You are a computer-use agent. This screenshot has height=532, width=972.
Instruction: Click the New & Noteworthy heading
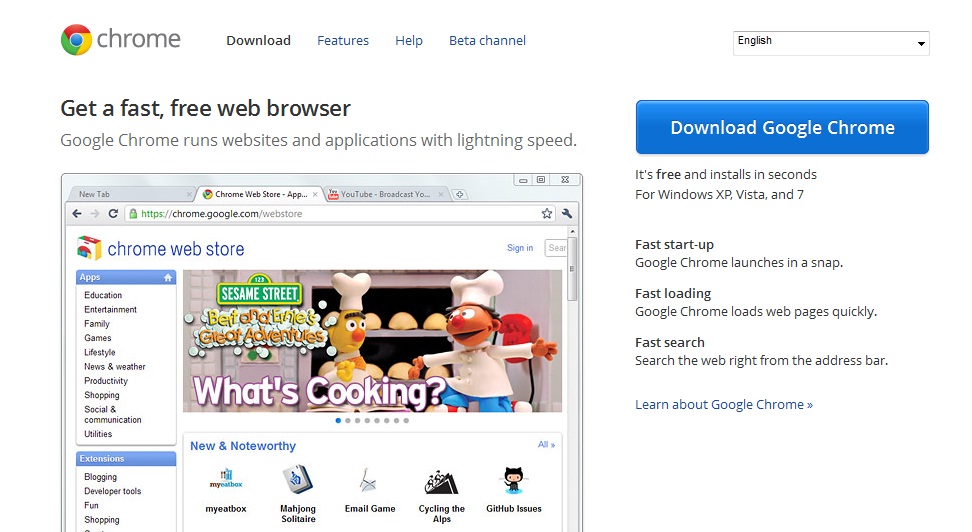tap(243, 446)
